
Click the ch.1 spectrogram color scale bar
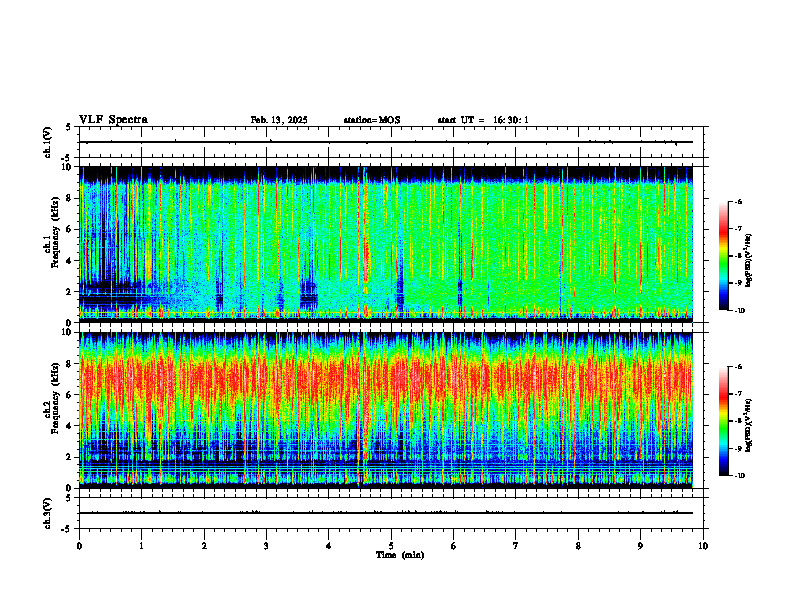(723, 256)
